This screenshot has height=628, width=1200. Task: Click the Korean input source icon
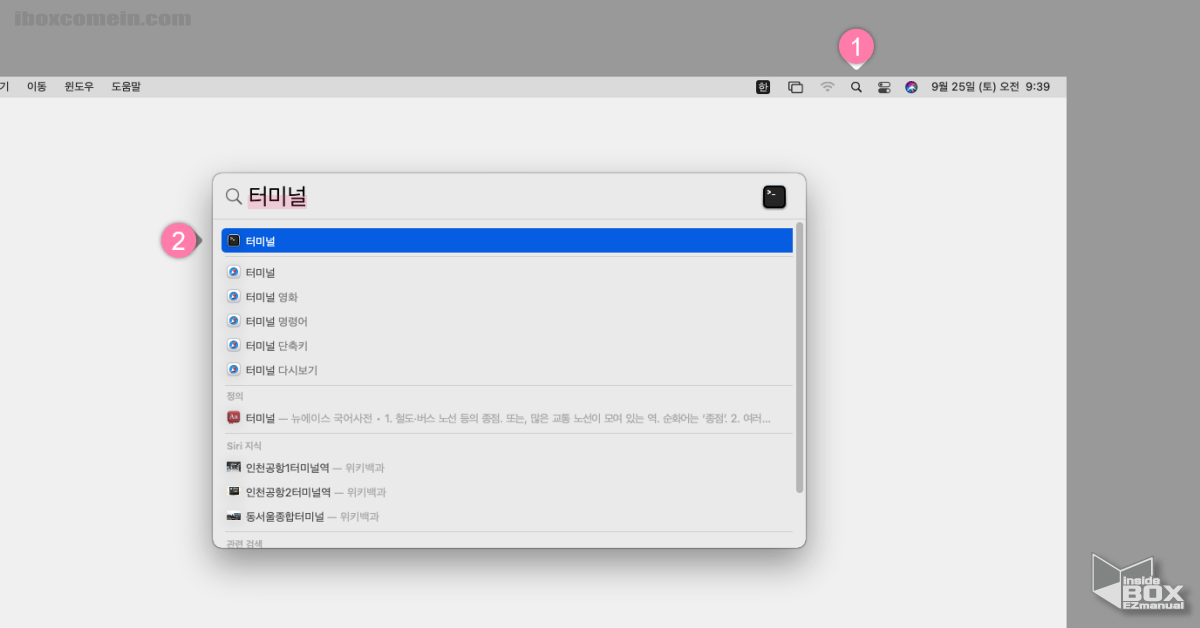pyautogui.click(x=763, y=87)
